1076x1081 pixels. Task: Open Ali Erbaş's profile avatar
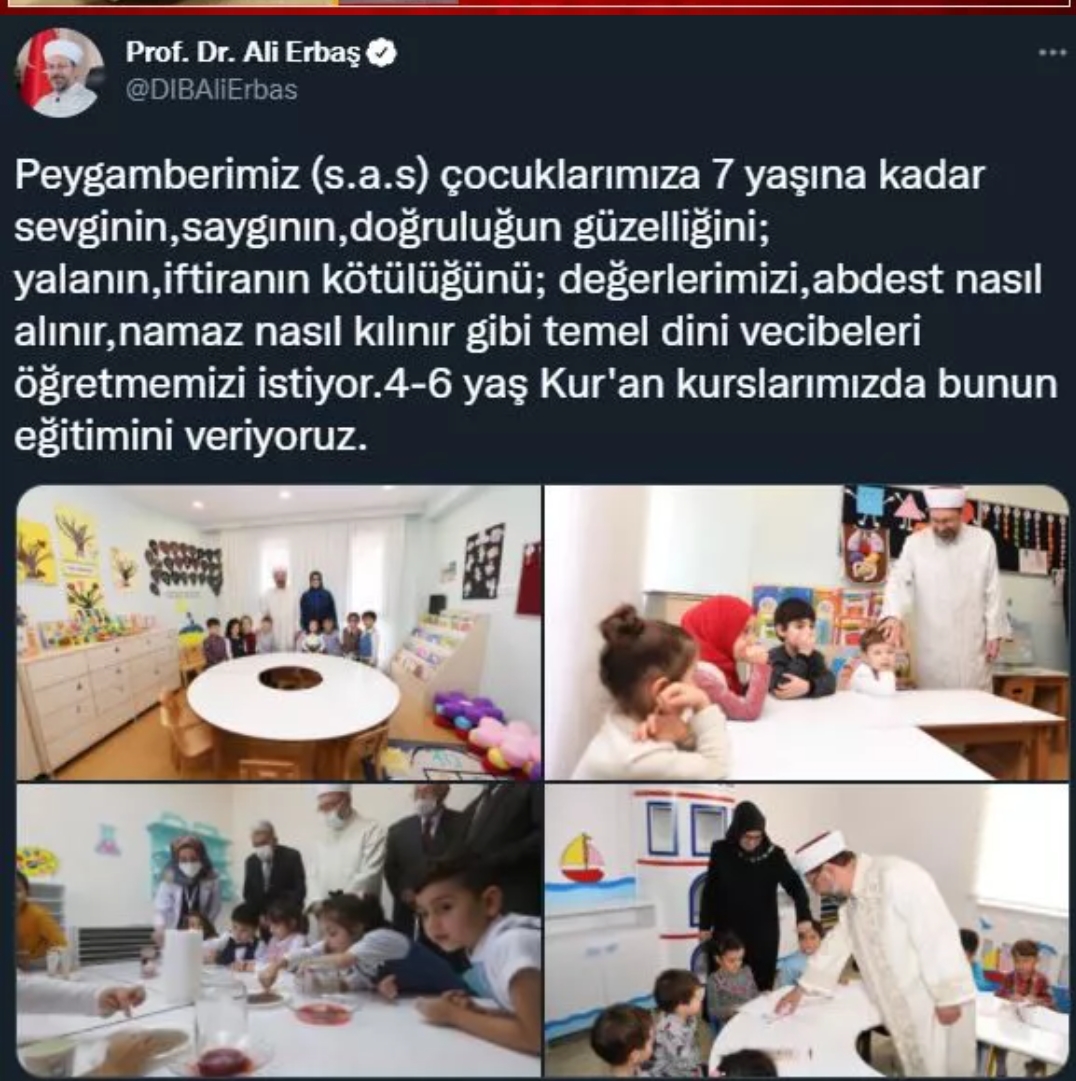(x=60, y=72)
